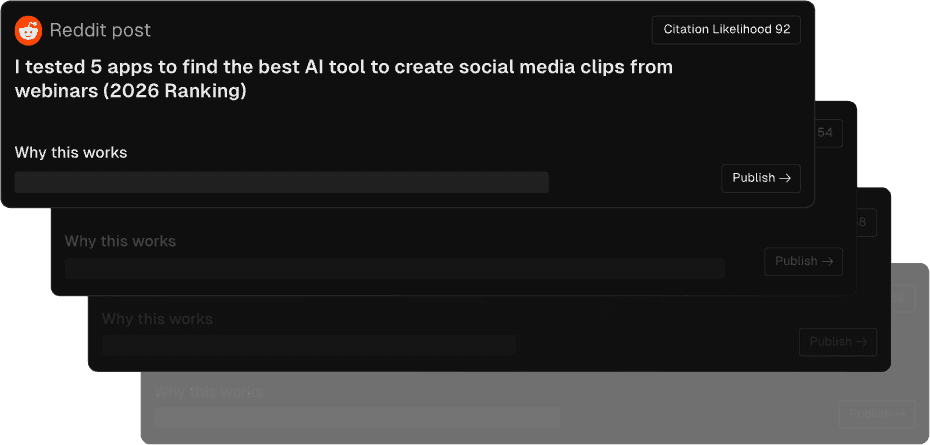
Task: Click the score badge showing 54
Action: [x=827, y=133]
